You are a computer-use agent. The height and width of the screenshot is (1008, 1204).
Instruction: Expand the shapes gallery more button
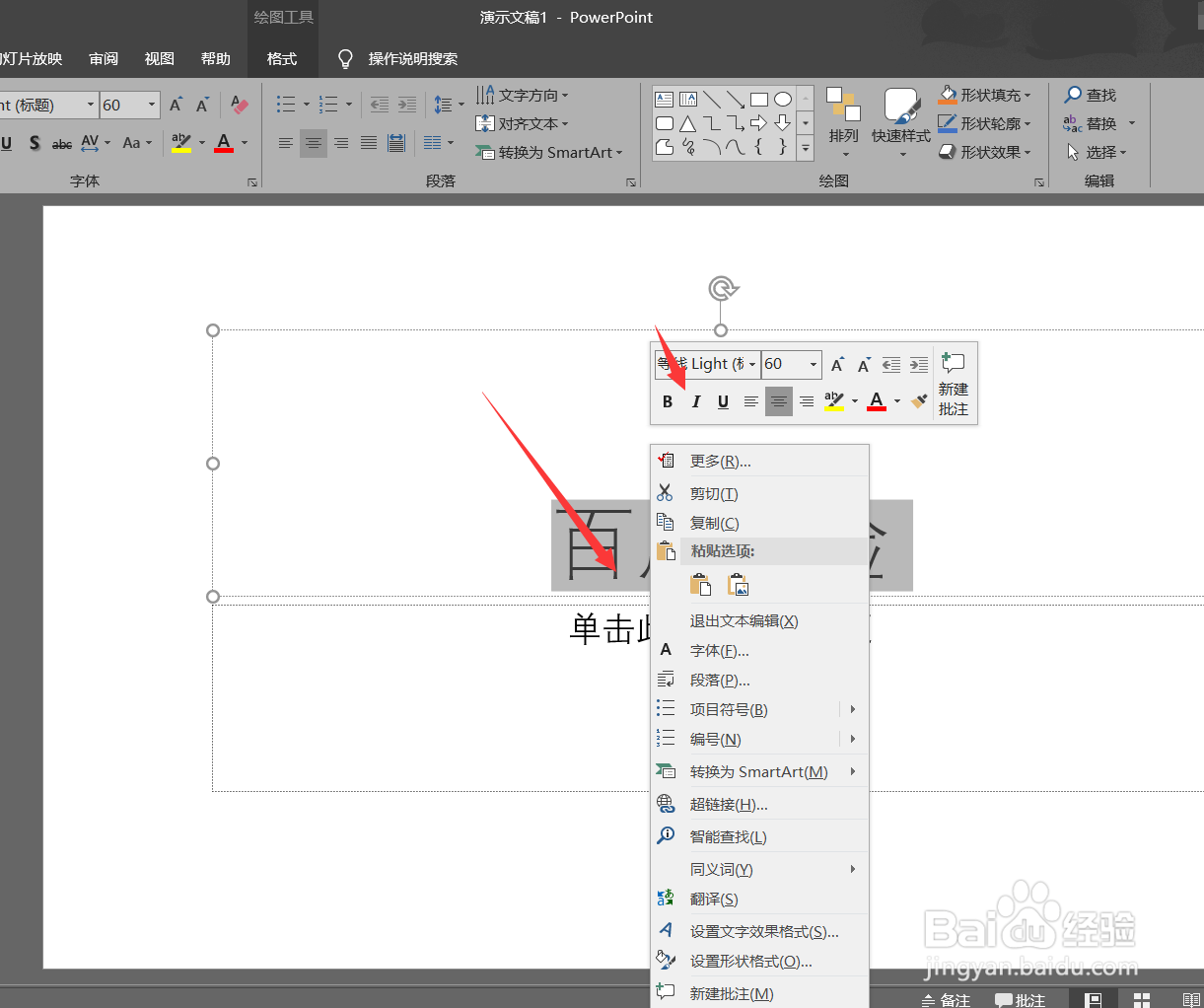[x=806, y=147]
